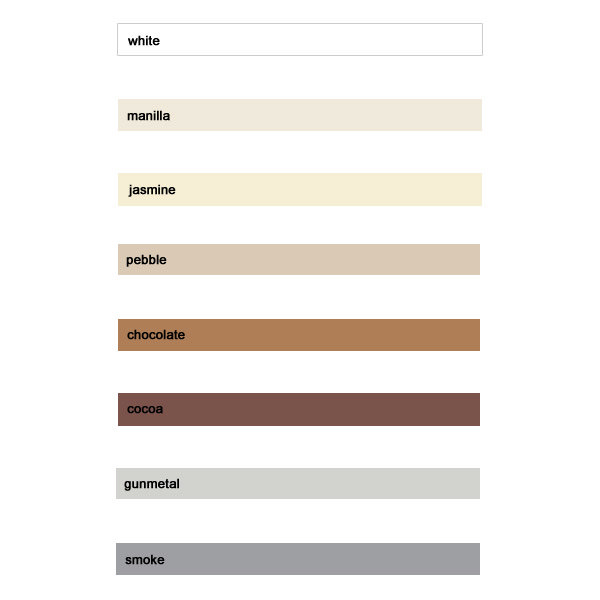Click the 'jasmine' text label
The image size is (600, 600).
tap(152, 190)
